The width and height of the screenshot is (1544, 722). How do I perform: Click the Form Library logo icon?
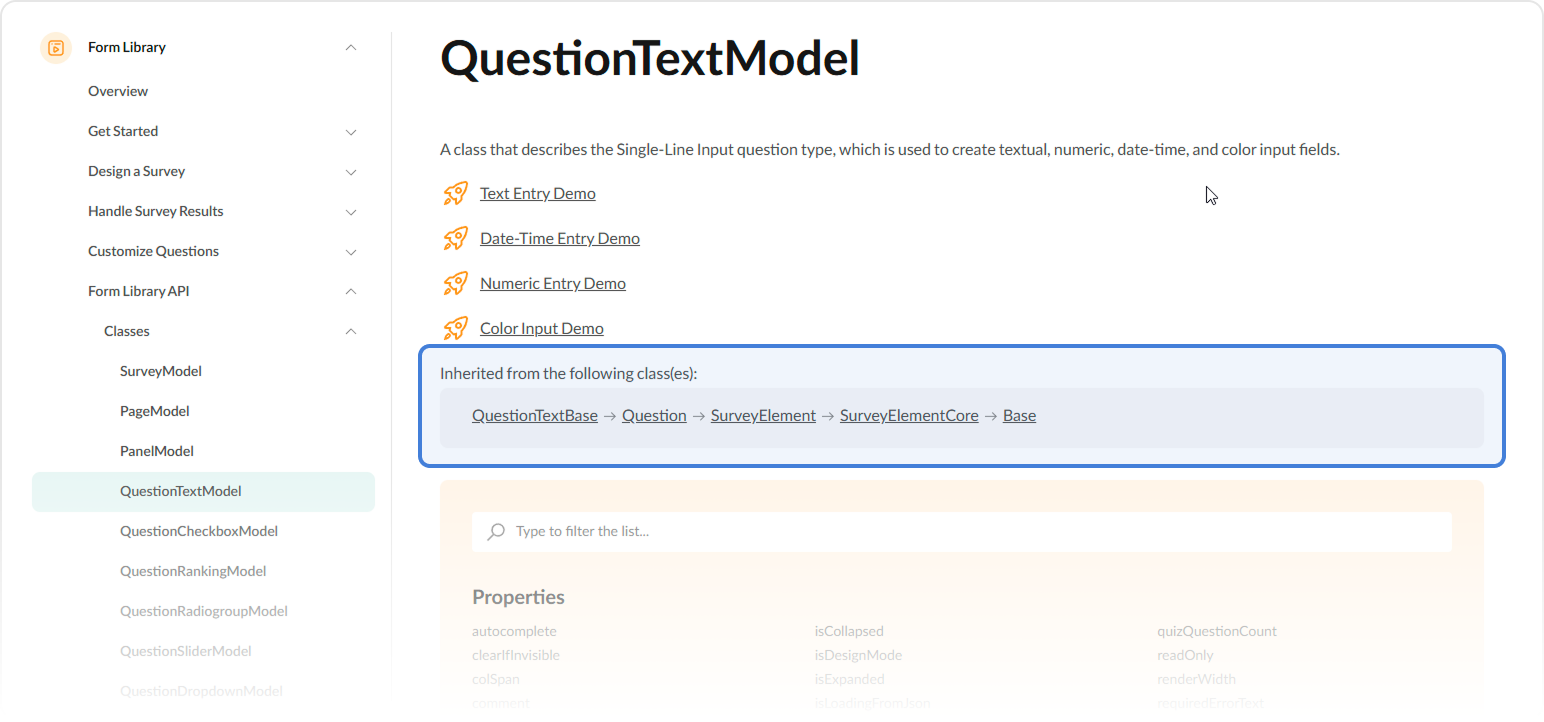tap(55, 47)
